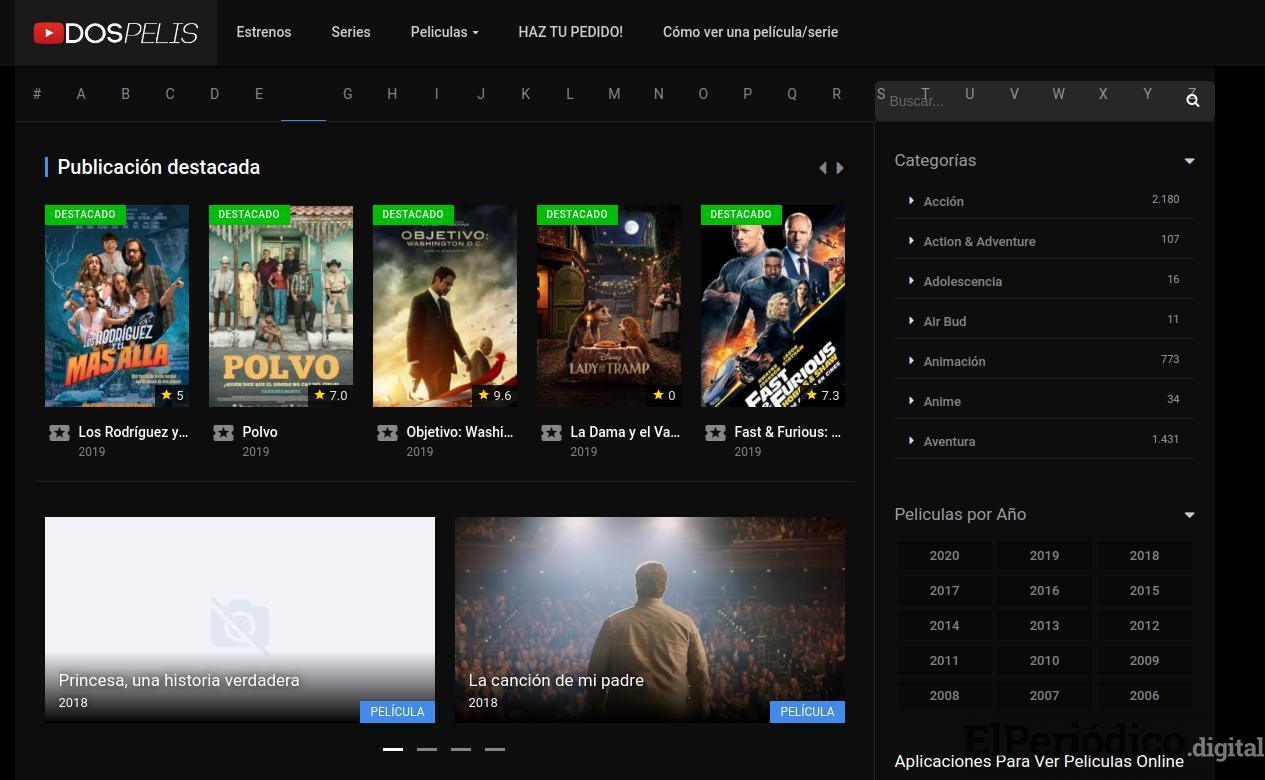Open Cómo ver una película/serie

750,32
